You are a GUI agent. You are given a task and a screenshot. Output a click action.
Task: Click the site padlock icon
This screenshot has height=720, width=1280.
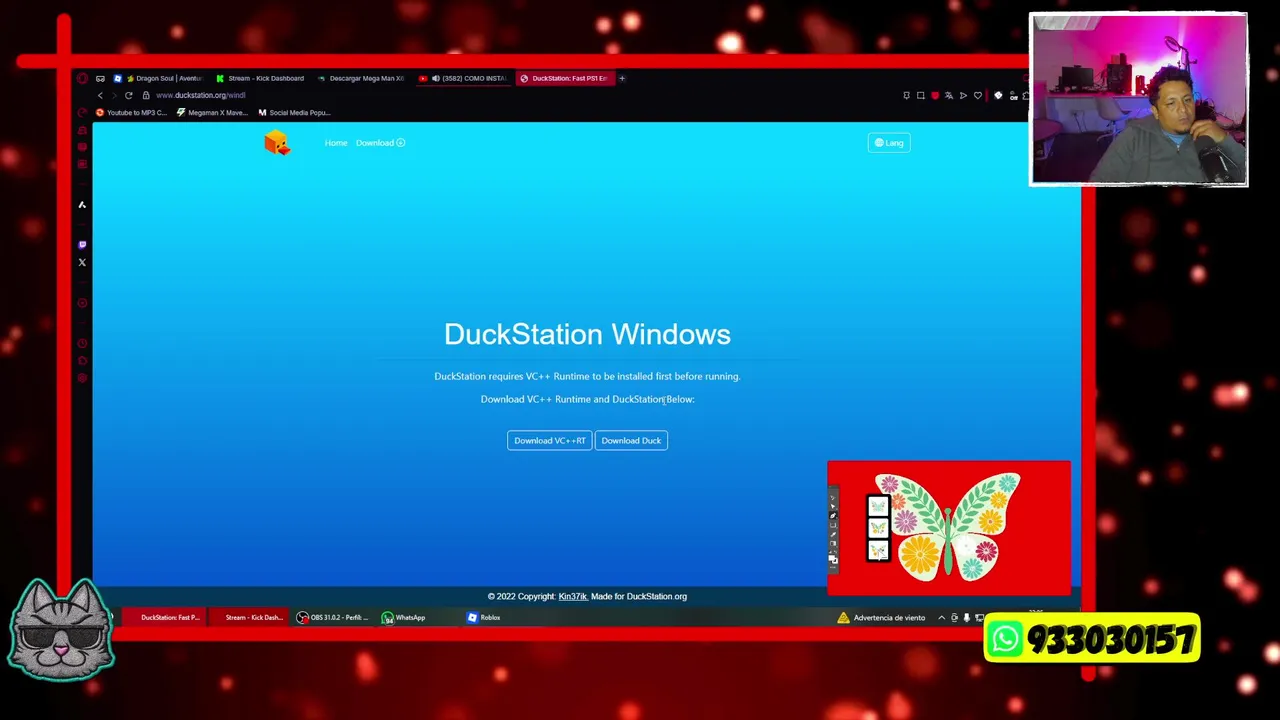click(146, 95)
